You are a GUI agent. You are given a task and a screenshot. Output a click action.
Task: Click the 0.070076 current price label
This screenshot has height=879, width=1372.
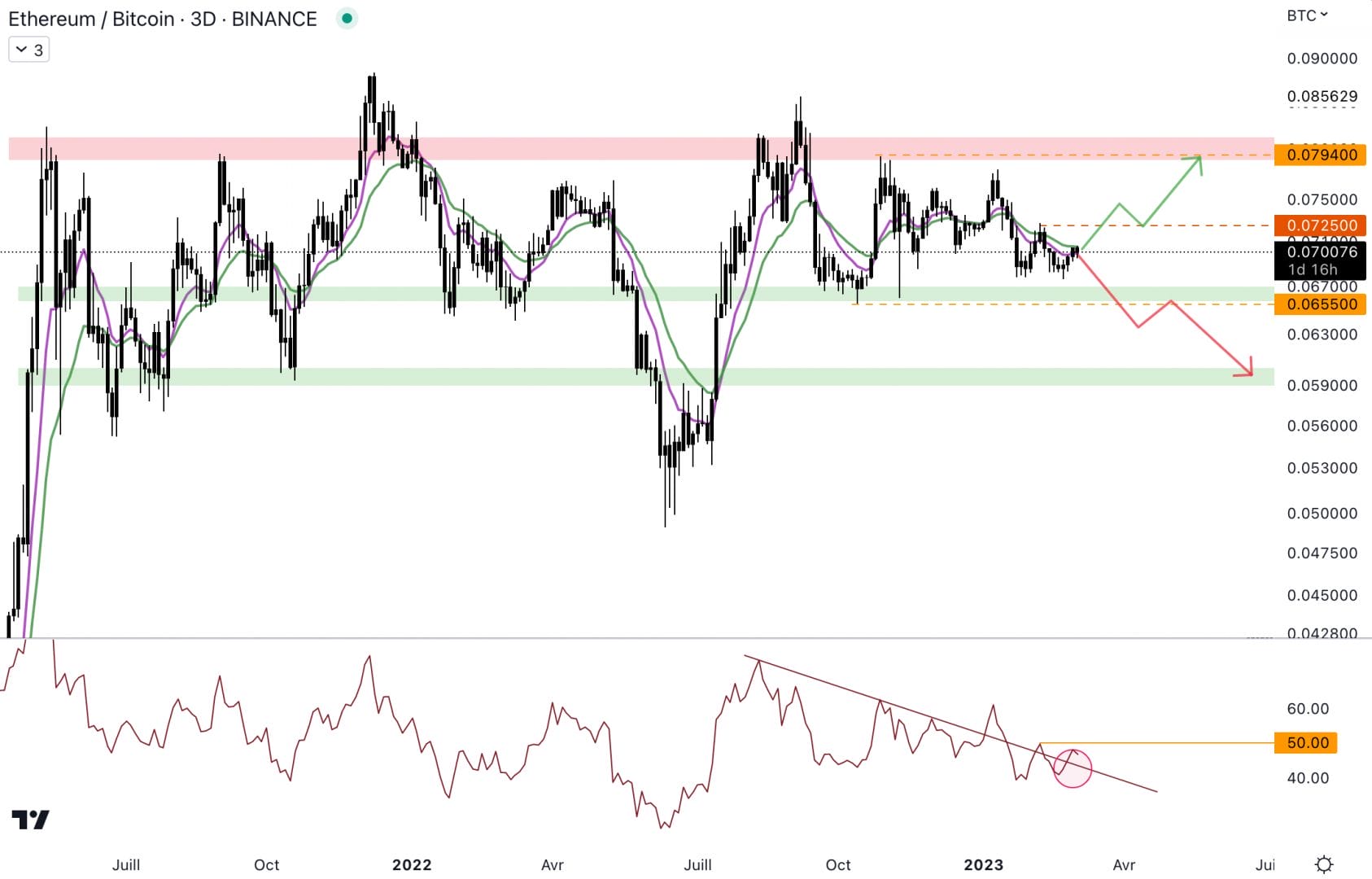pyautogui.click(x=1321, y=251)
